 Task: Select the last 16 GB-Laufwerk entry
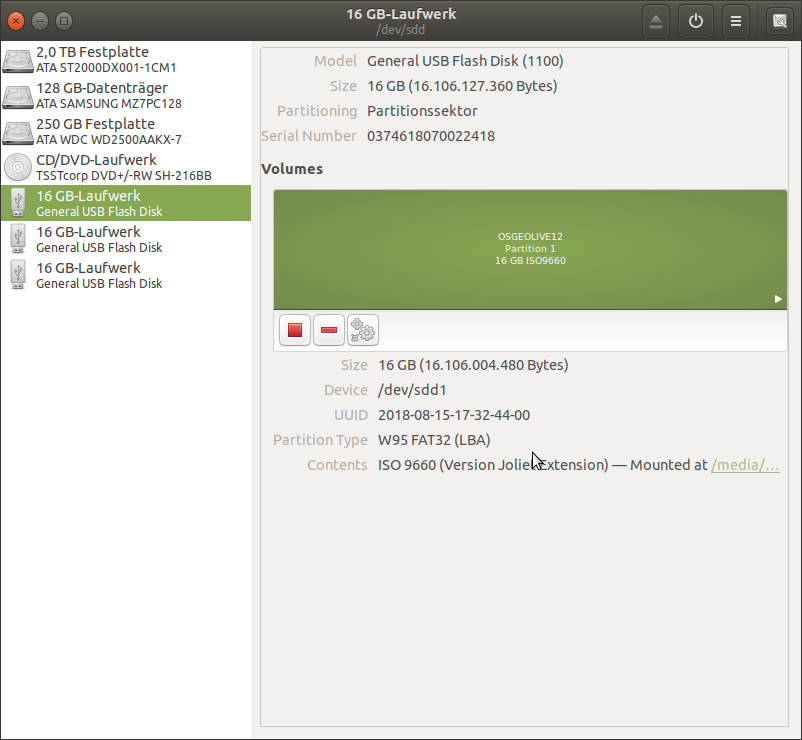pos(126,275)
